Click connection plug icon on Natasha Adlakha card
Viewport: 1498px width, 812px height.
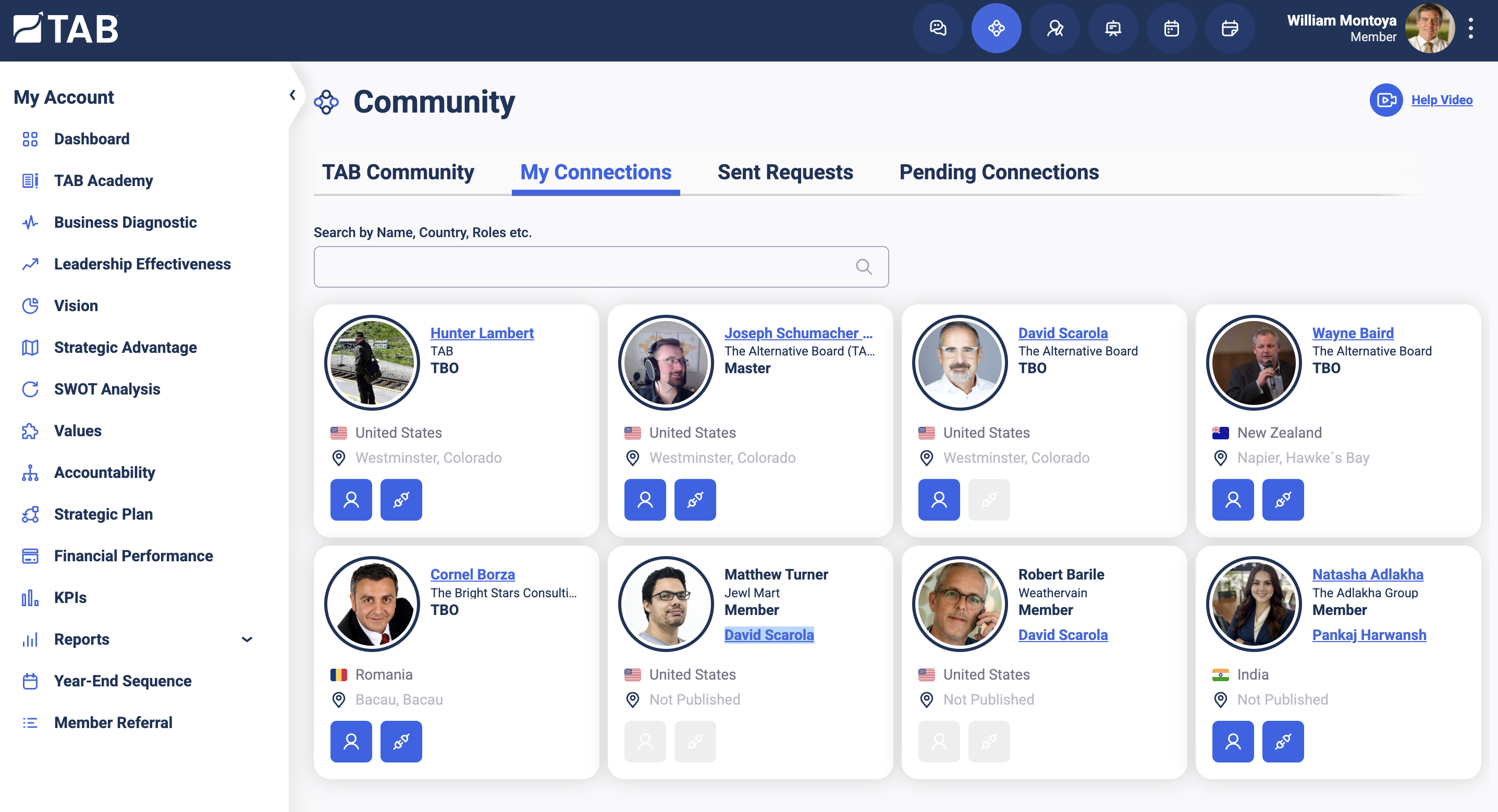pyautogui.click(x=1283, y=742)
